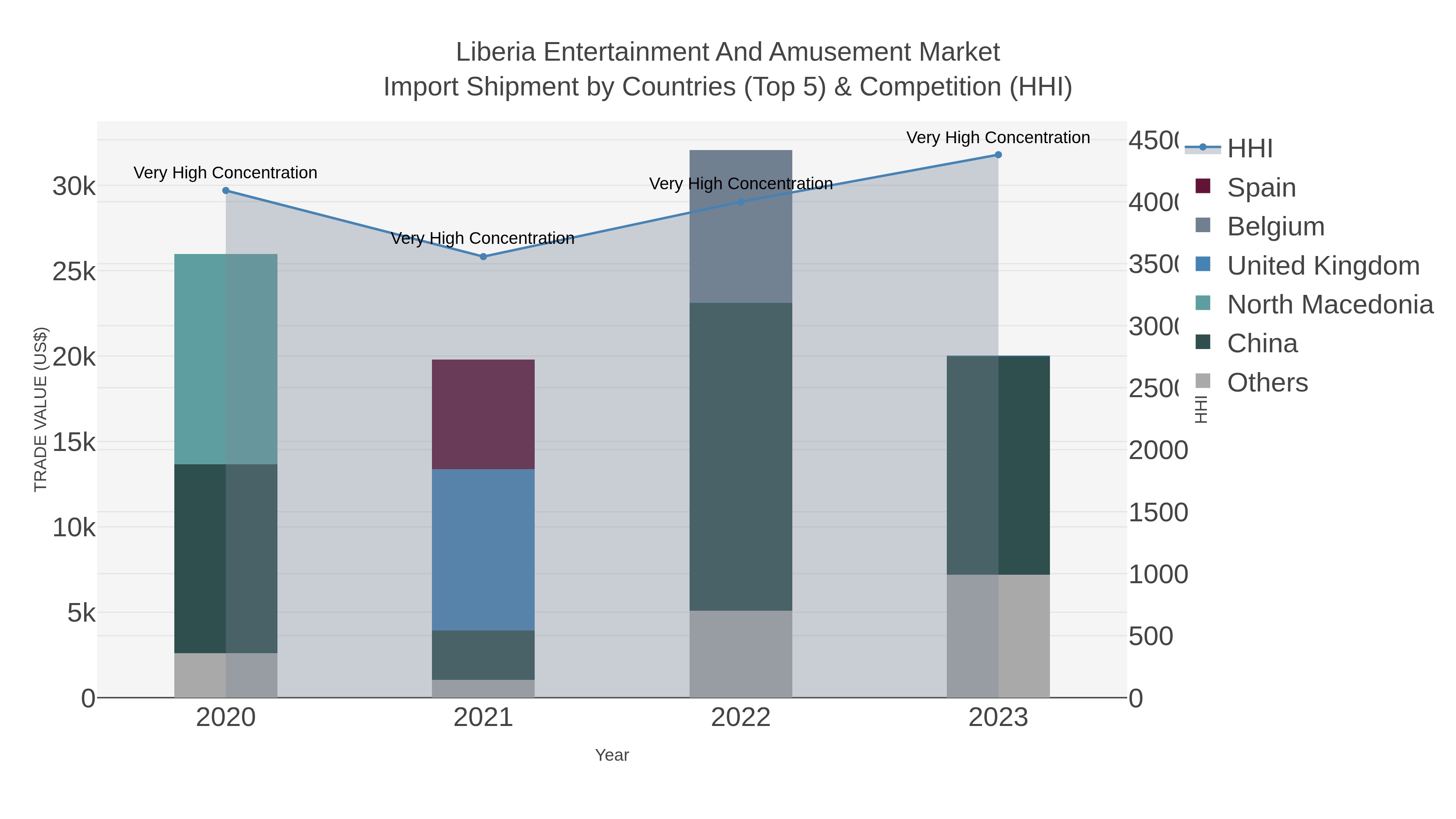Select the 2022 HHI data point
Image resolution: width=1456 pixels, height=819 pixels.
point(741,202)
